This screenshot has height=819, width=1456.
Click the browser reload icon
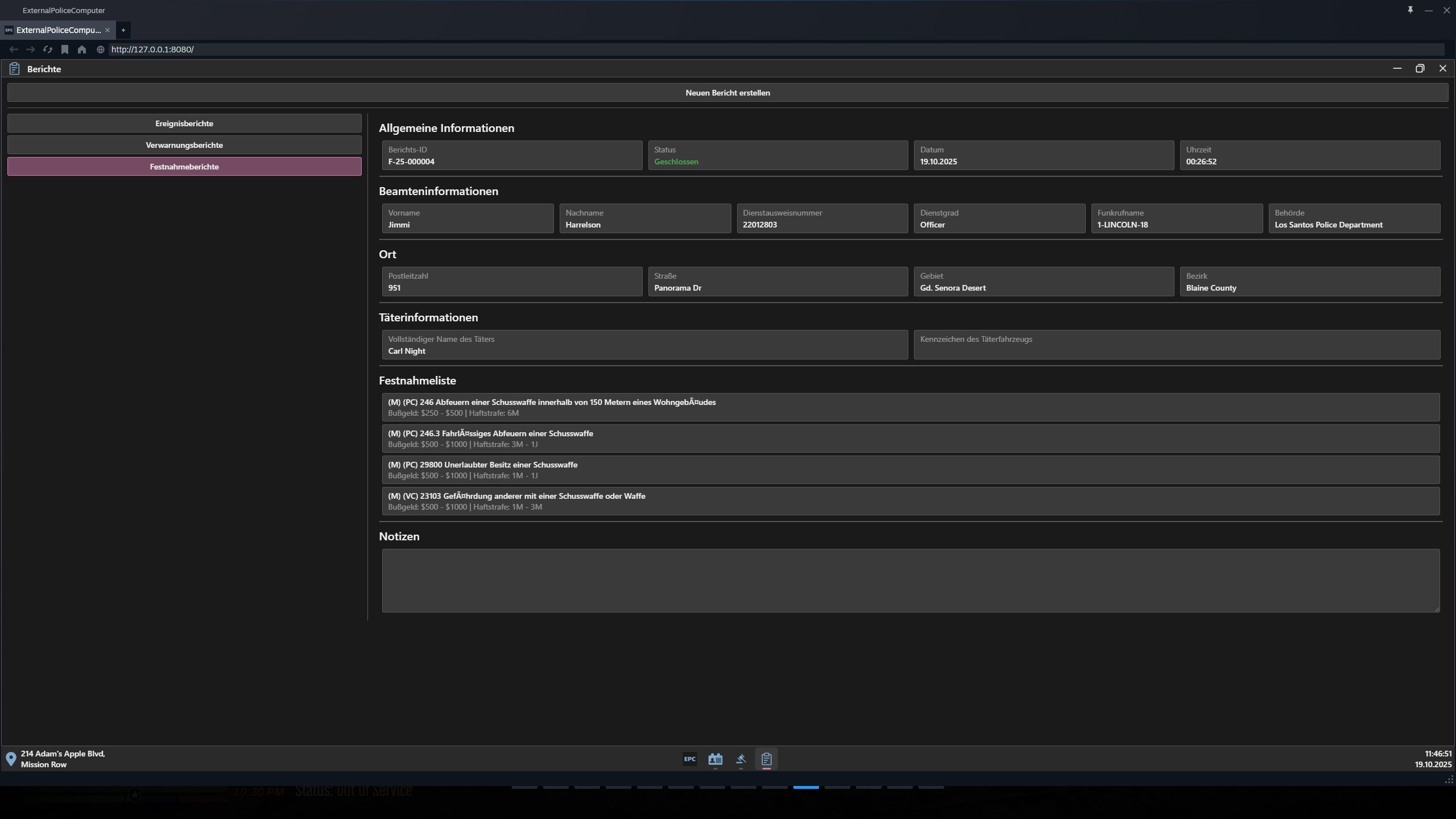click(48, 49)
